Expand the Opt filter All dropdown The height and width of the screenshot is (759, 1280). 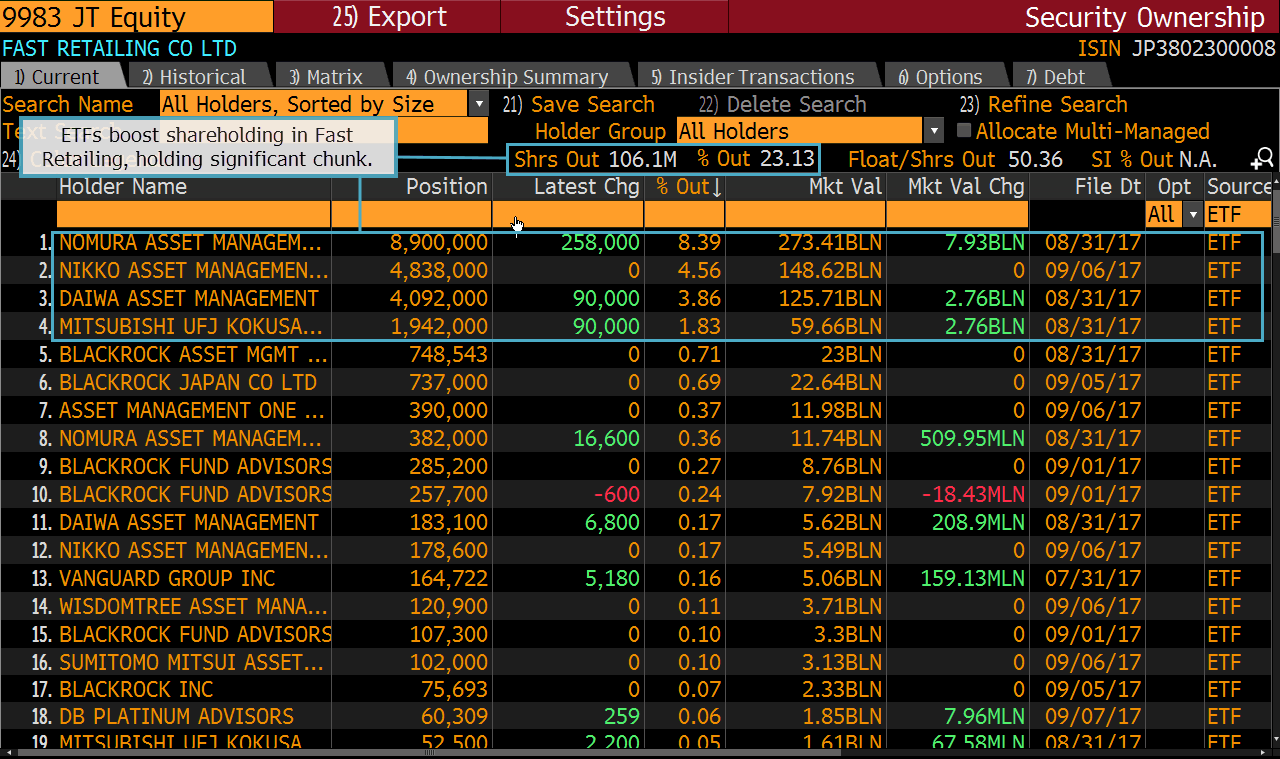(x=1192, y=214)
